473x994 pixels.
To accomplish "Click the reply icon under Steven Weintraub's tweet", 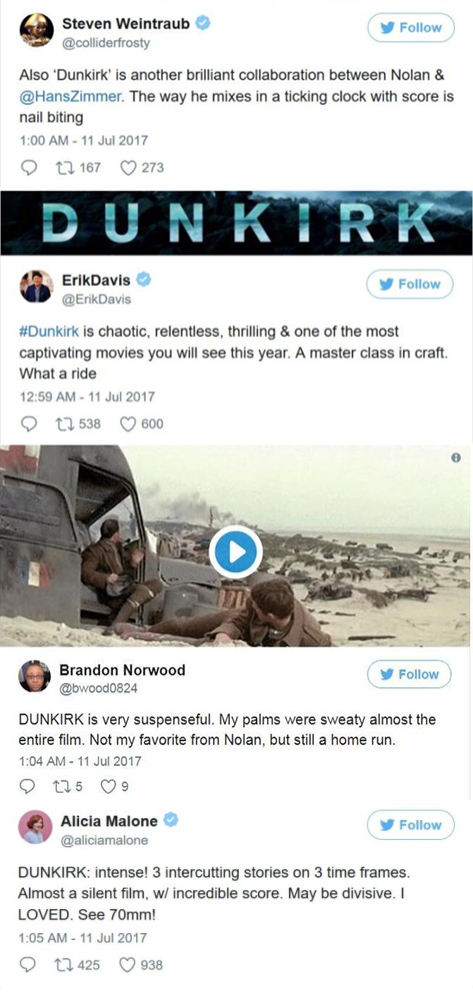I will pos(29,168).
